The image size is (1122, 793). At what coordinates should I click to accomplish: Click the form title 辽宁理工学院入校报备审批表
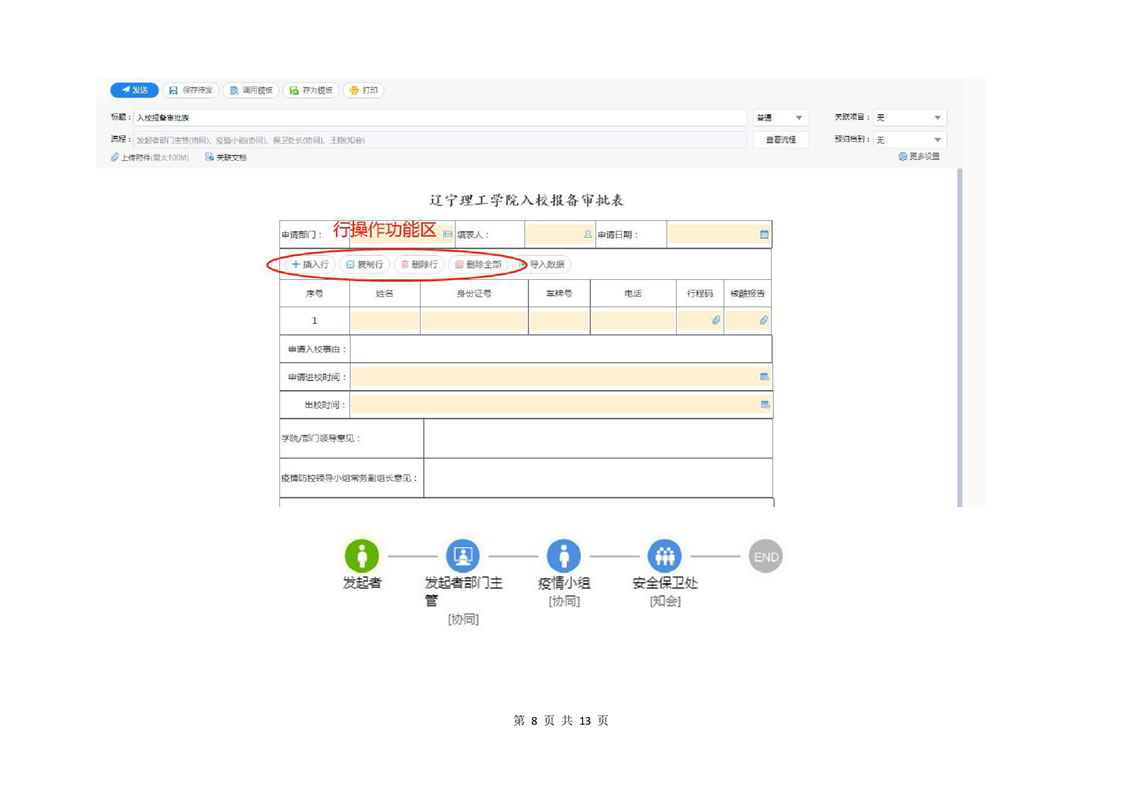526,200
